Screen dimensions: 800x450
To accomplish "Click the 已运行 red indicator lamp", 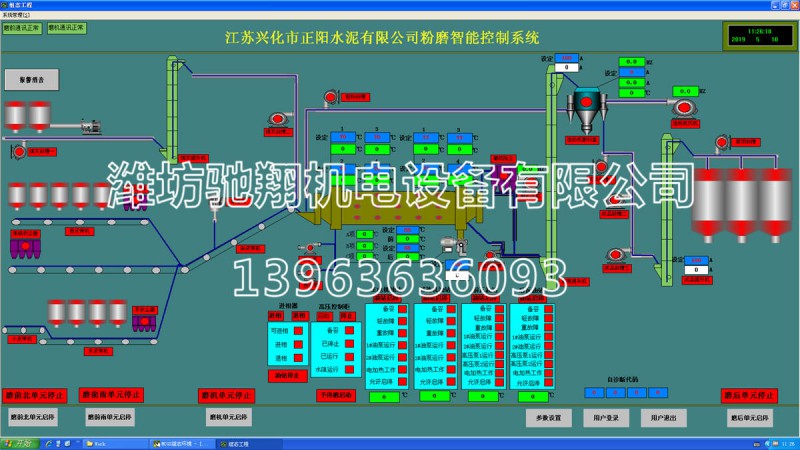I will [349, 356].
